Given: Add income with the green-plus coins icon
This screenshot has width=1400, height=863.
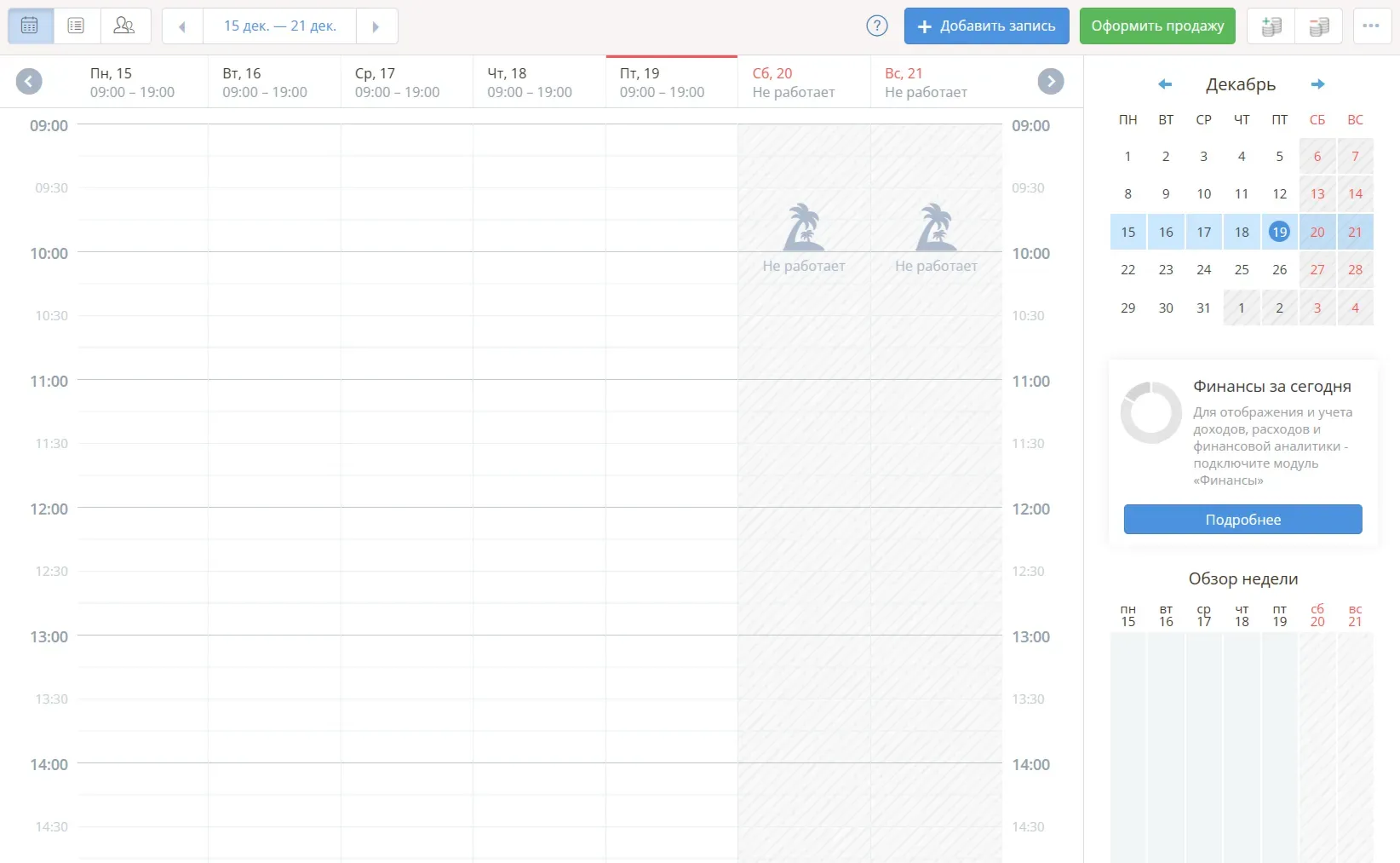Looking at the screenshot, I should pos(1271,26).
